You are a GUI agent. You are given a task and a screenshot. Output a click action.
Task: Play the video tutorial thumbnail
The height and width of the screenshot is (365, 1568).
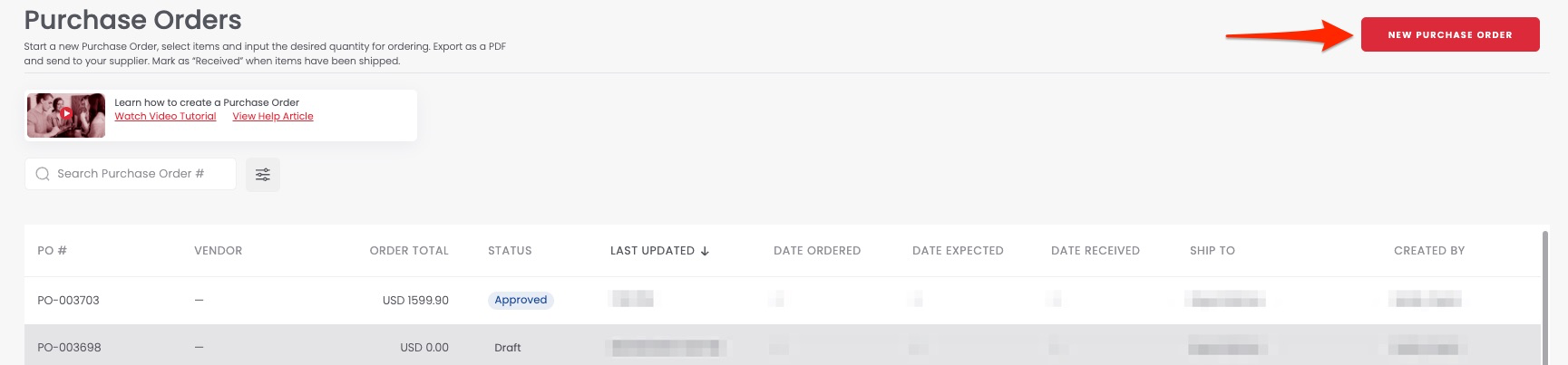tap(66, 115)
